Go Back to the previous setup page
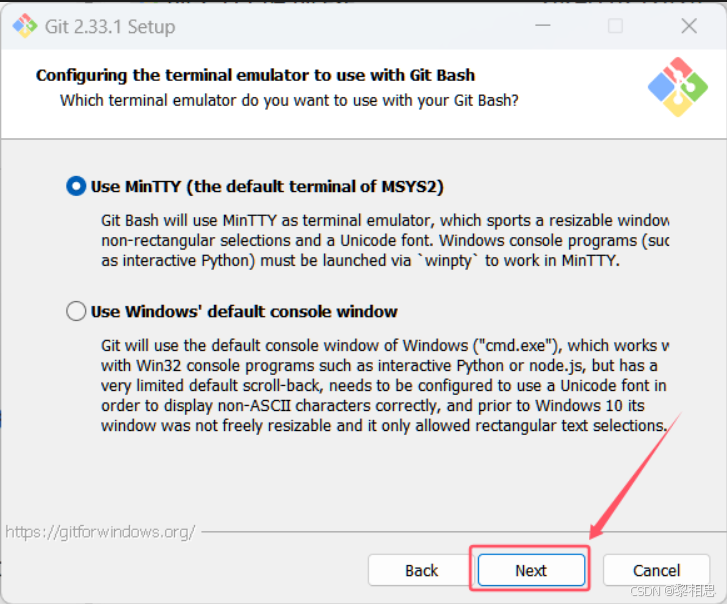Screen dimensions: 727x604 click(421, 570)
